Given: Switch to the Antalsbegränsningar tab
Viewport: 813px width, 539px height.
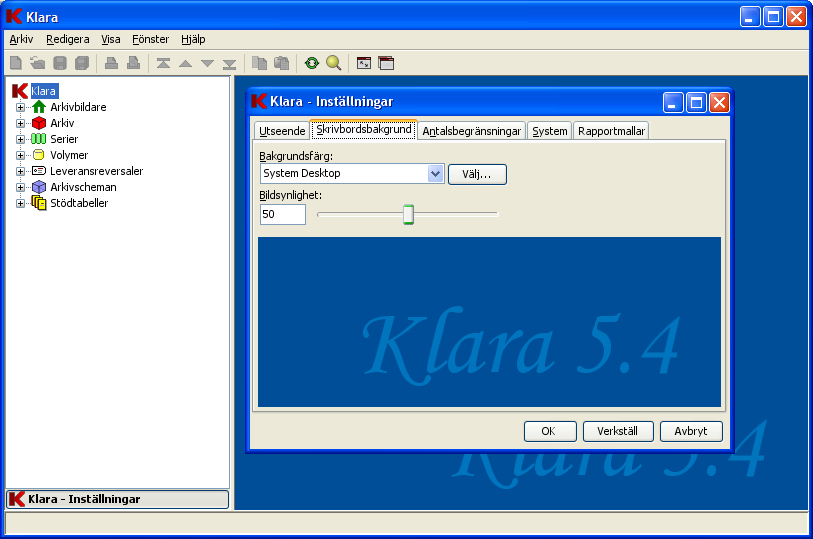Looking at the screenshot, I should tap(471, 131).
